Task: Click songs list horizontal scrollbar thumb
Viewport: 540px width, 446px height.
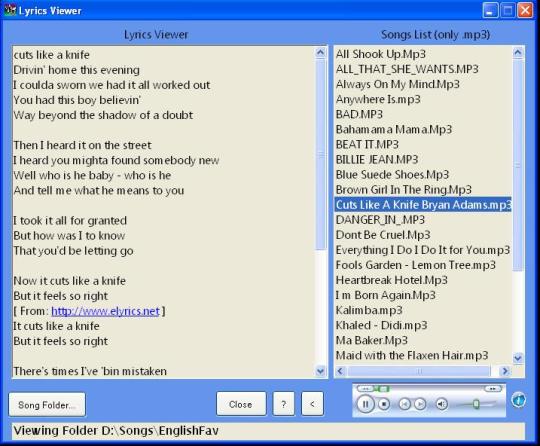Action: [419, 371]
